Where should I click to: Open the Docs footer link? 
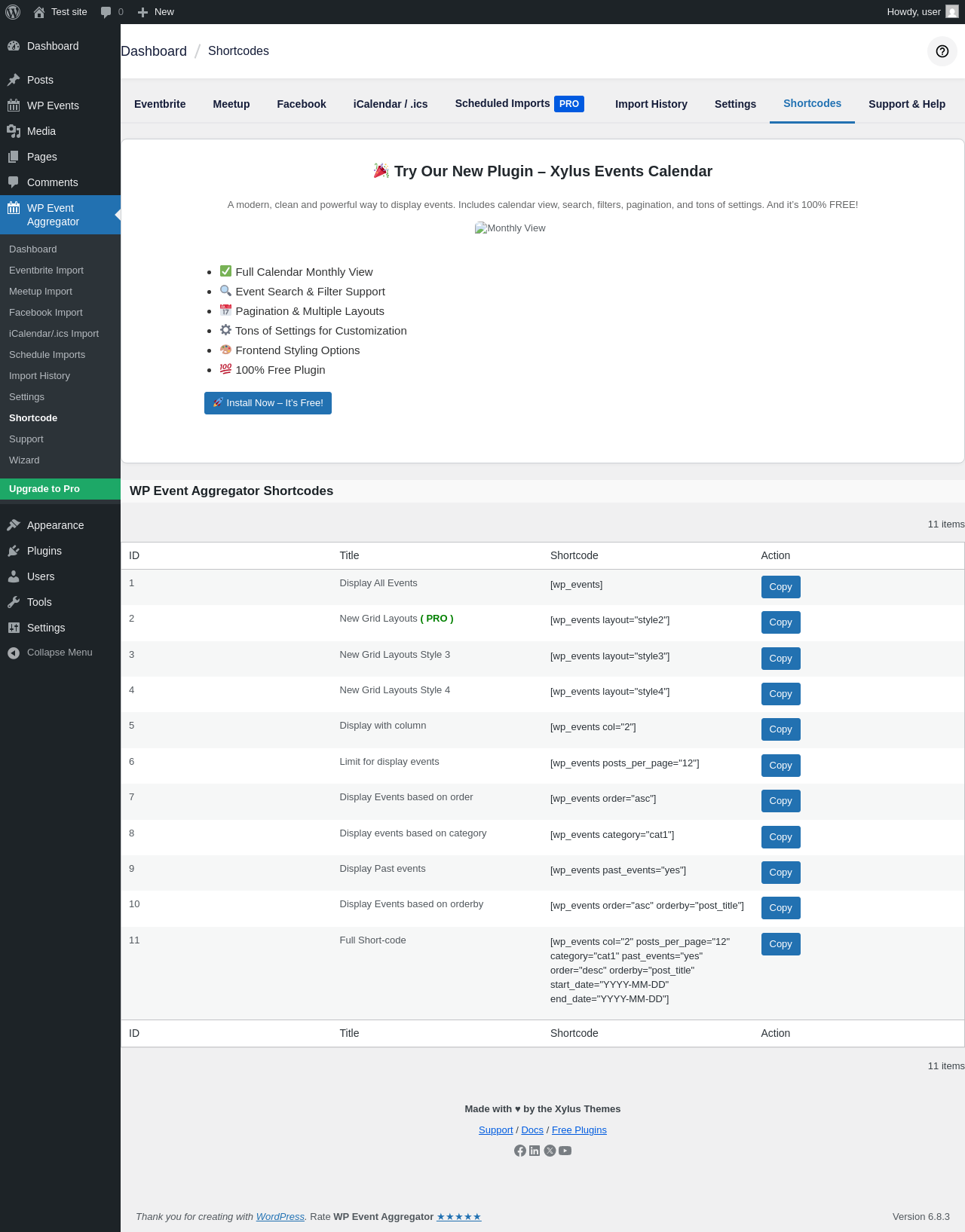pyautogui.click(x=532, y=1130)
